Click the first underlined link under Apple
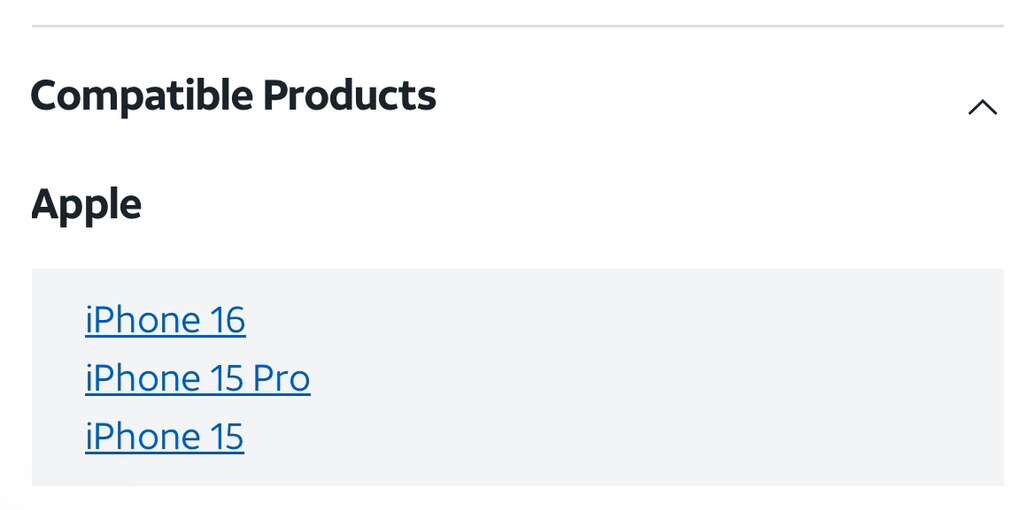 click(x=165, y=320)
